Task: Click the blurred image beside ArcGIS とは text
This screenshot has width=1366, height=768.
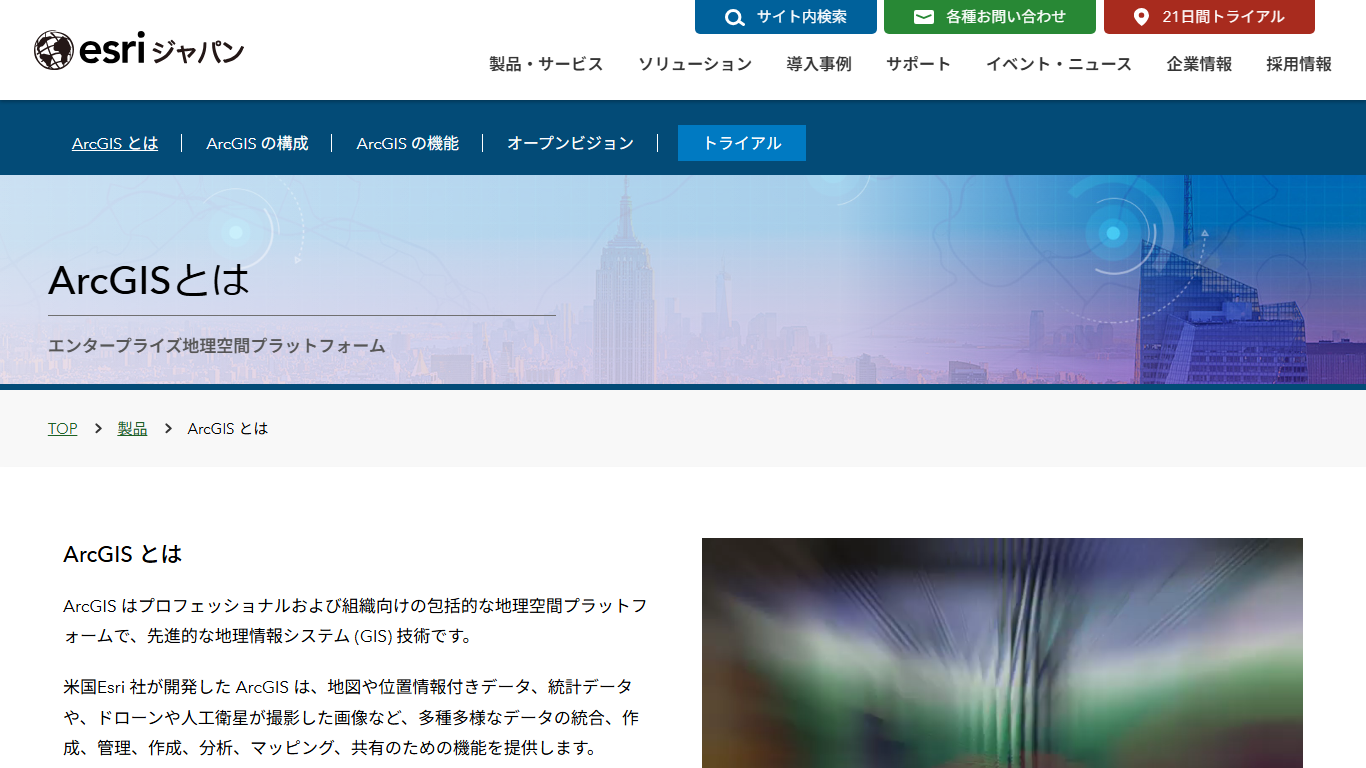Action: [1002, 653]
